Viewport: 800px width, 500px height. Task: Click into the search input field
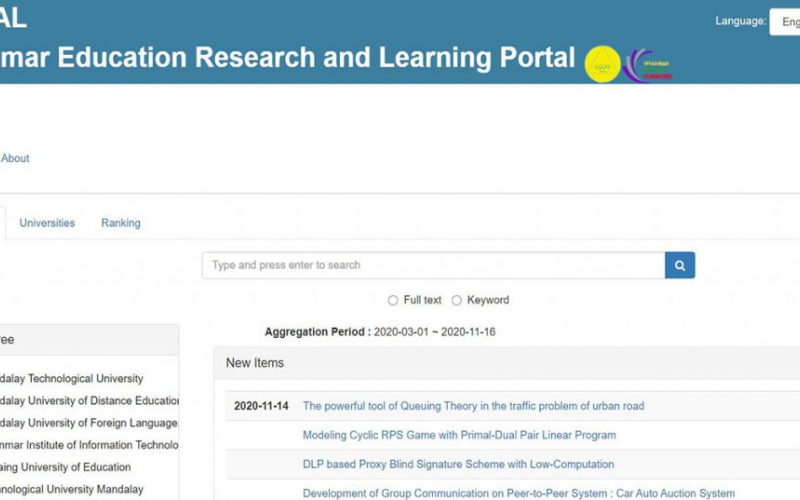433,265
